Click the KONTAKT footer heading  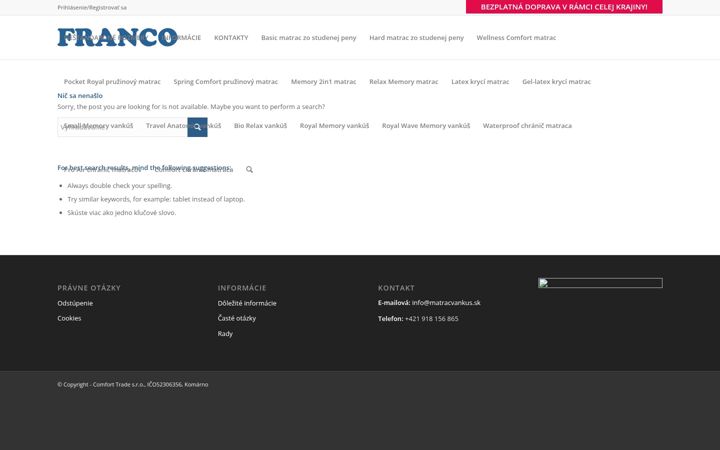click(x=396, y=288)
